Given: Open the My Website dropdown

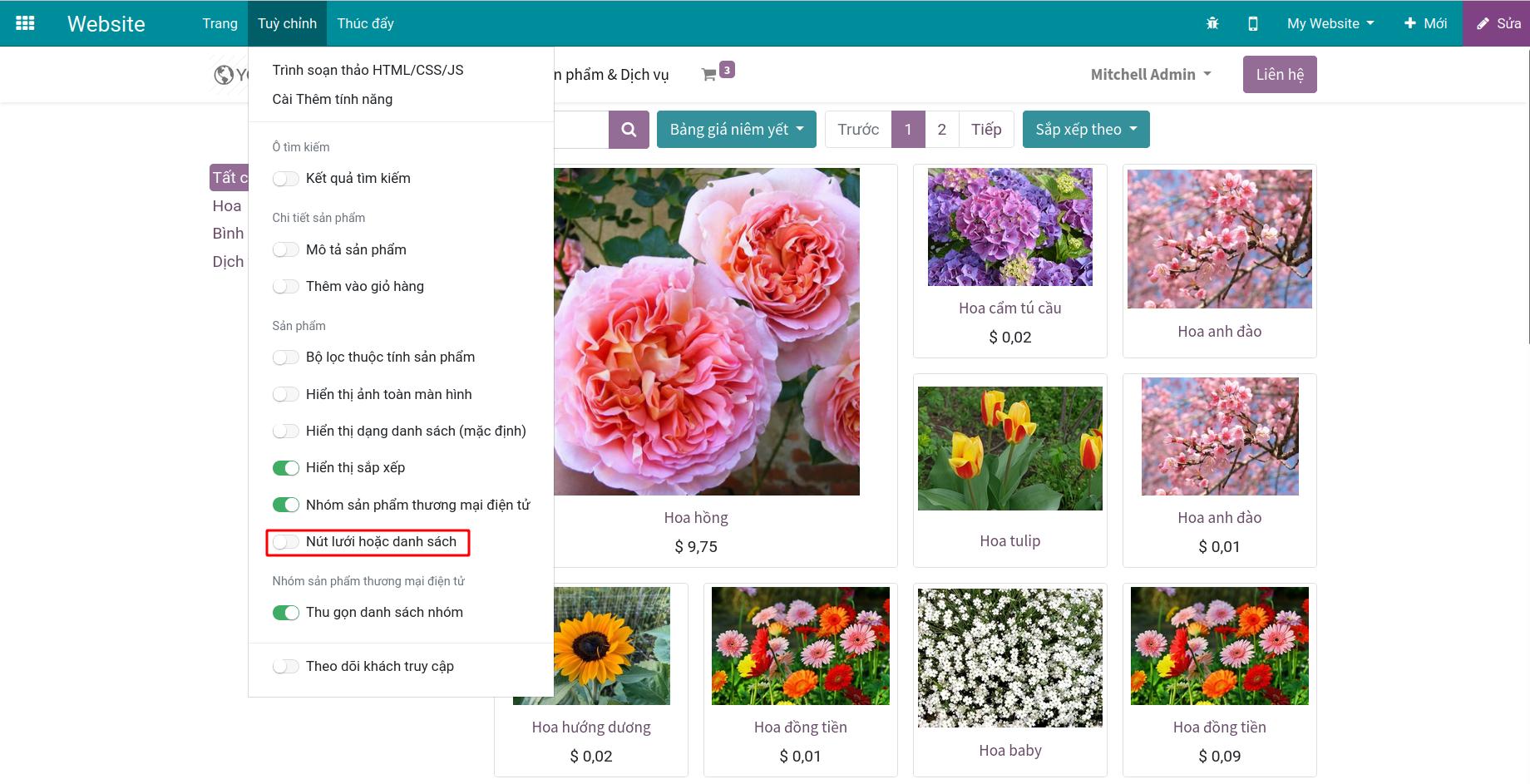Looking at the screenshot, I should [x=1330, y=23].
